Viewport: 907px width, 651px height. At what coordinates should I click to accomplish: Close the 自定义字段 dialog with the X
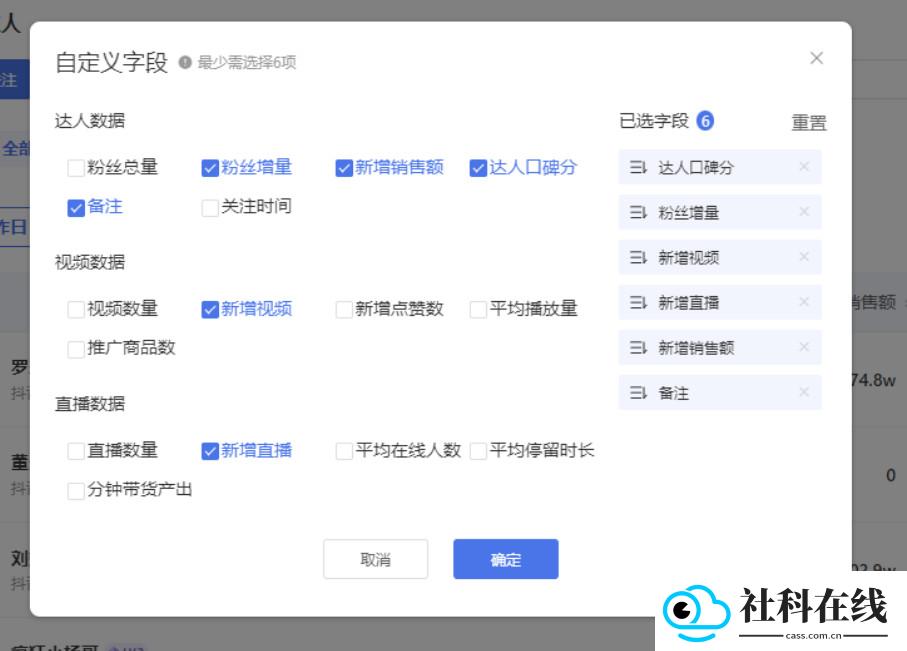point(816,58)
